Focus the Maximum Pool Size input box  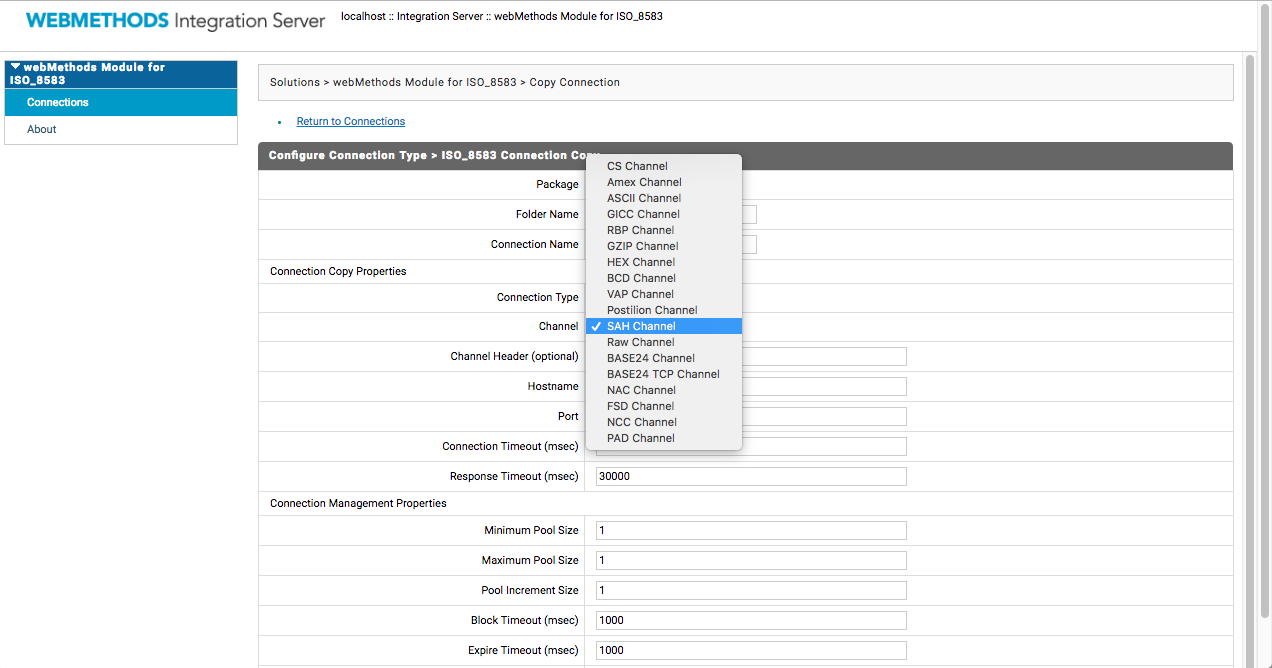click(x=751, y=560)
